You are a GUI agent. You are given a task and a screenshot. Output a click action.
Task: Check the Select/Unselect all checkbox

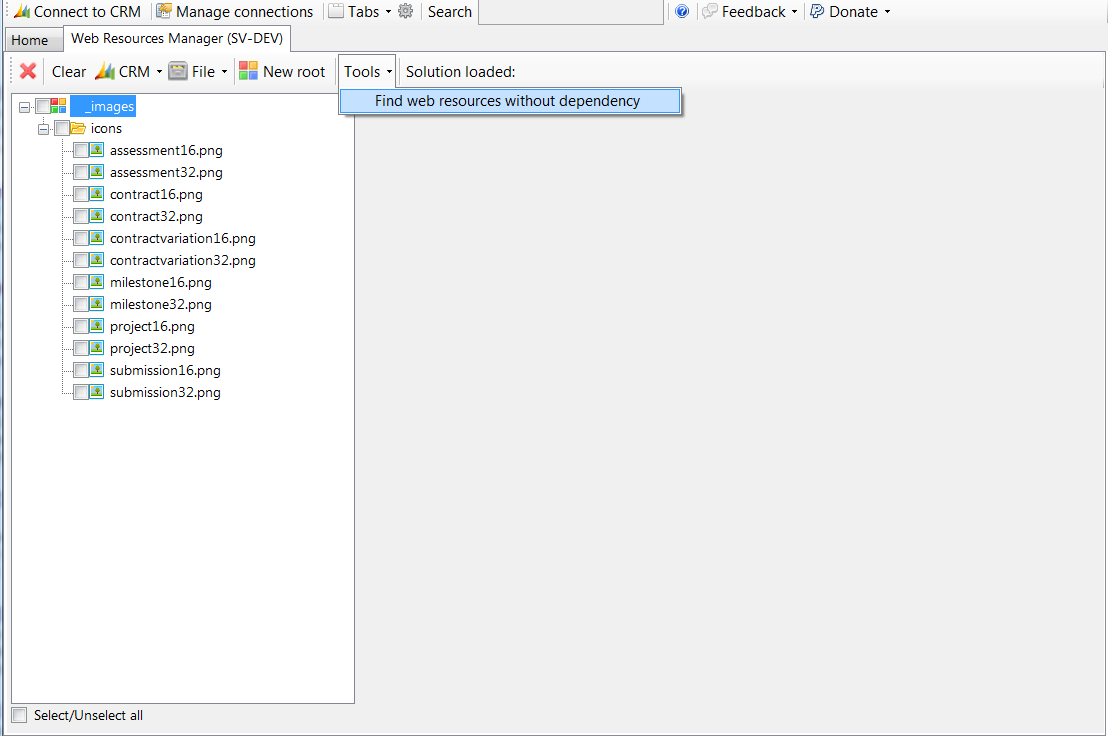point(19,715)
